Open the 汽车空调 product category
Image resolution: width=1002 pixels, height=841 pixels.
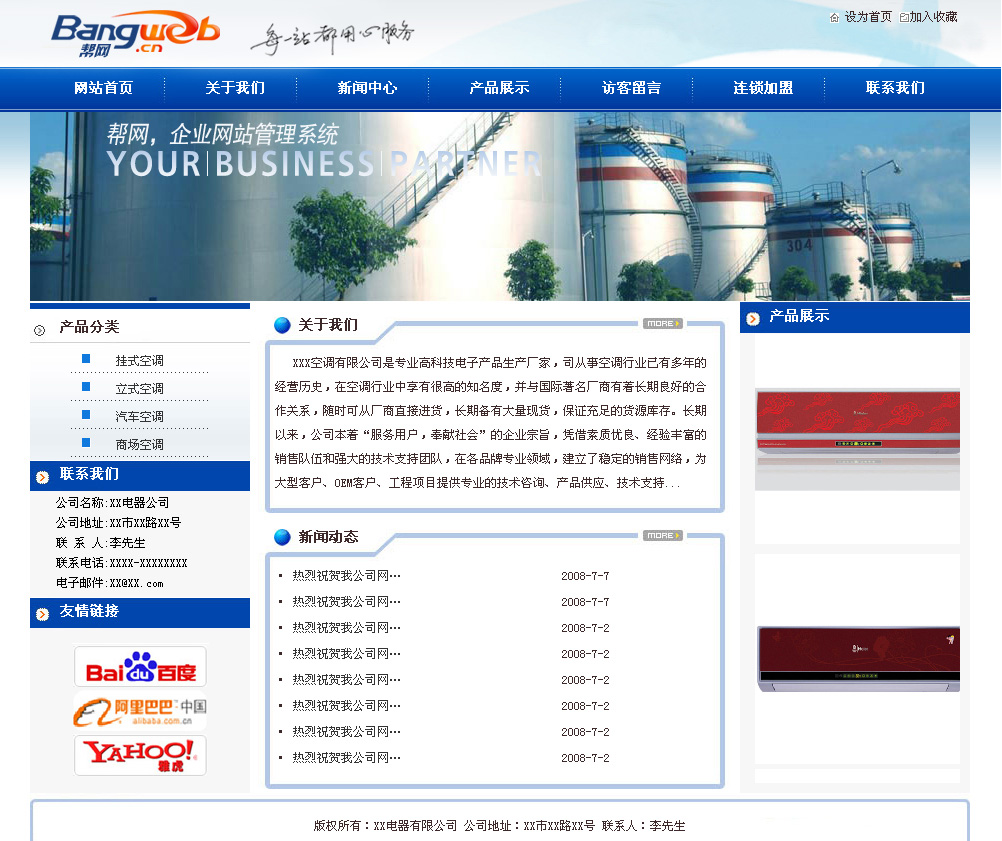(139, 417)
